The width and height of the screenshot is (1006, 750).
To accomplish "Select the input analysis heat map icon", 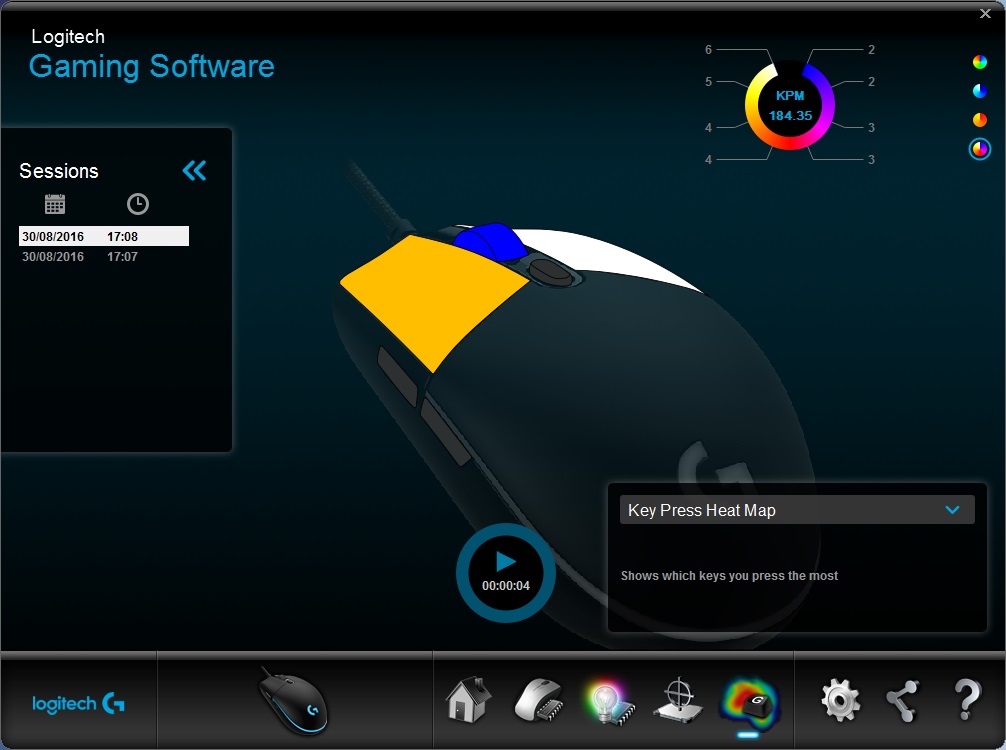I will coord(749,703).
